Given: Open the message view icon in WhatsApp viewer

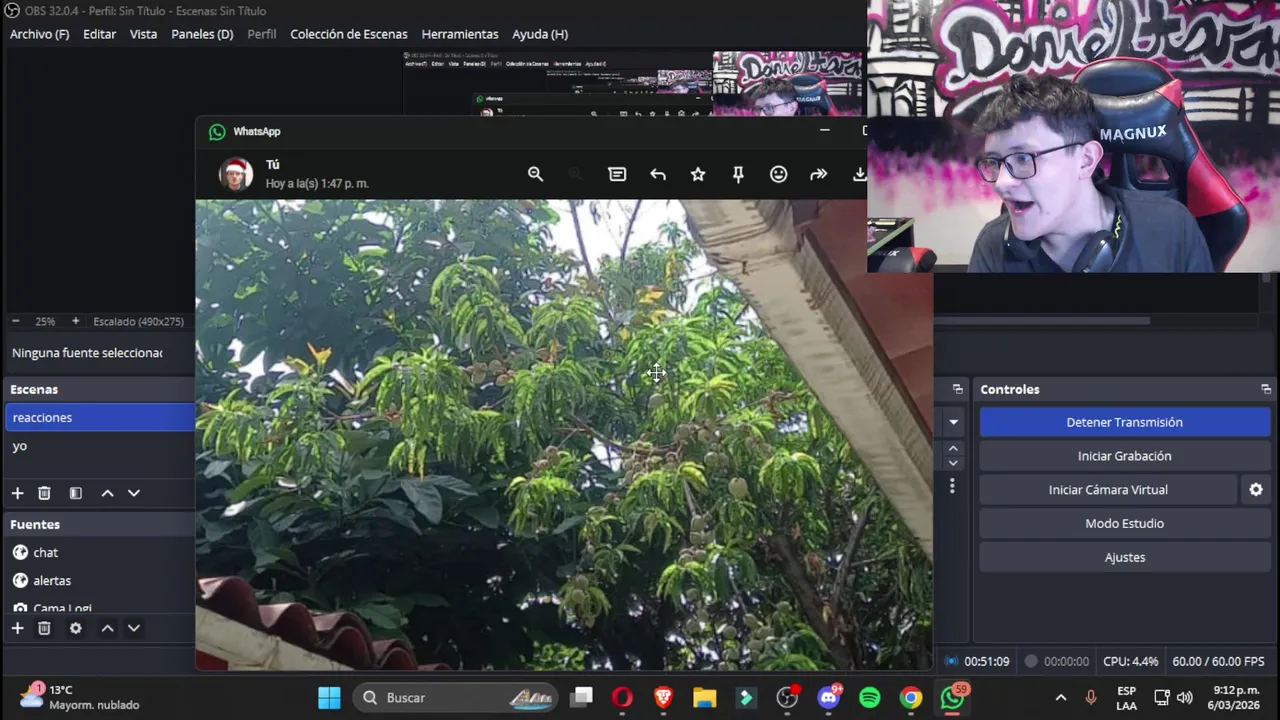Looking at the screenshot, I should (x=617, y=174).
